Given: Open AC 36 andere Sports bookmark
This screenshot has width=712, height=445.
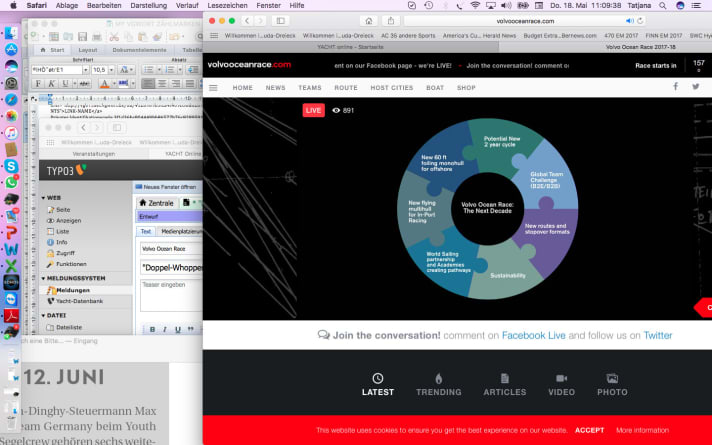Looking at the screenshot, I should click(408, 35).
